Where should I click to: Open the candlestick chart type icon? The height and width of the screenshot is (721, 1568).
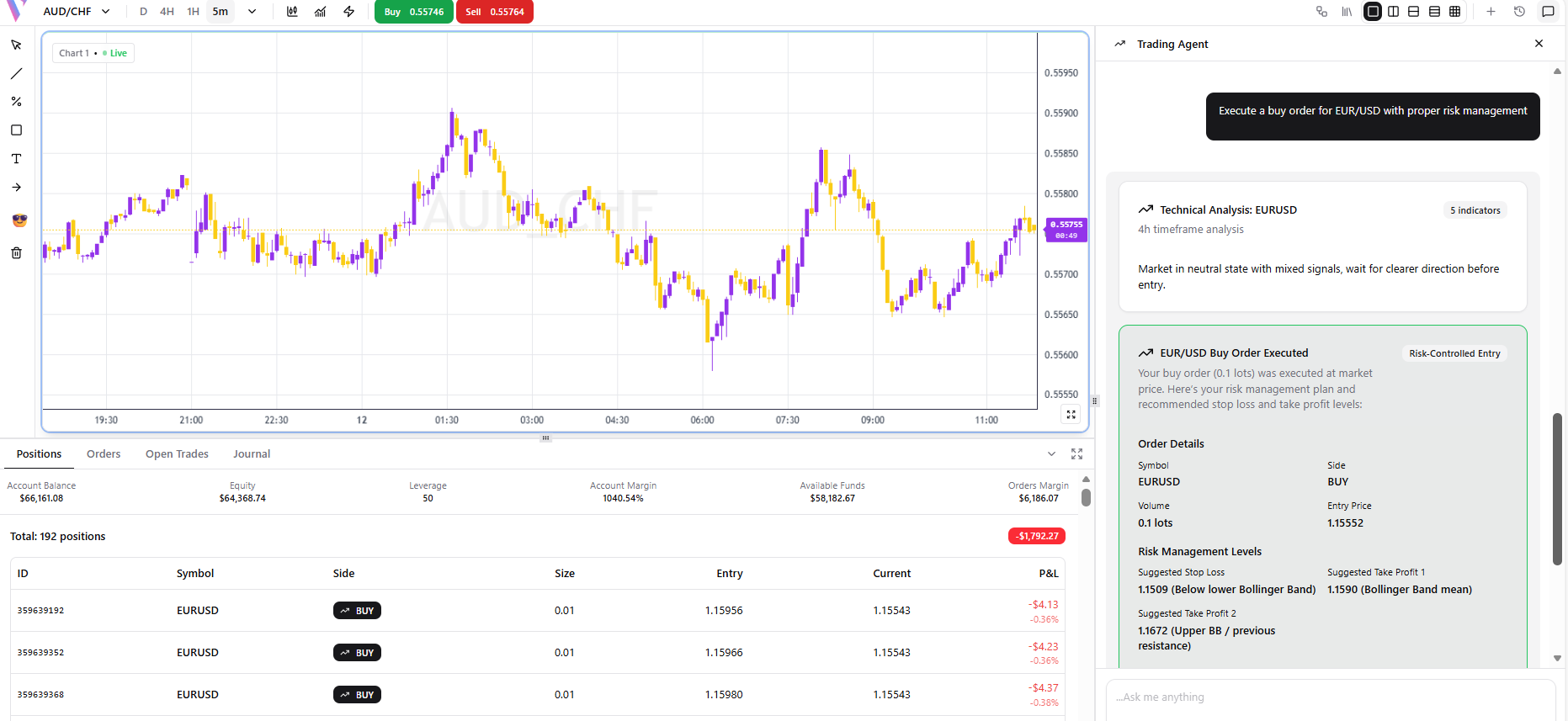(x=292, y=12)
